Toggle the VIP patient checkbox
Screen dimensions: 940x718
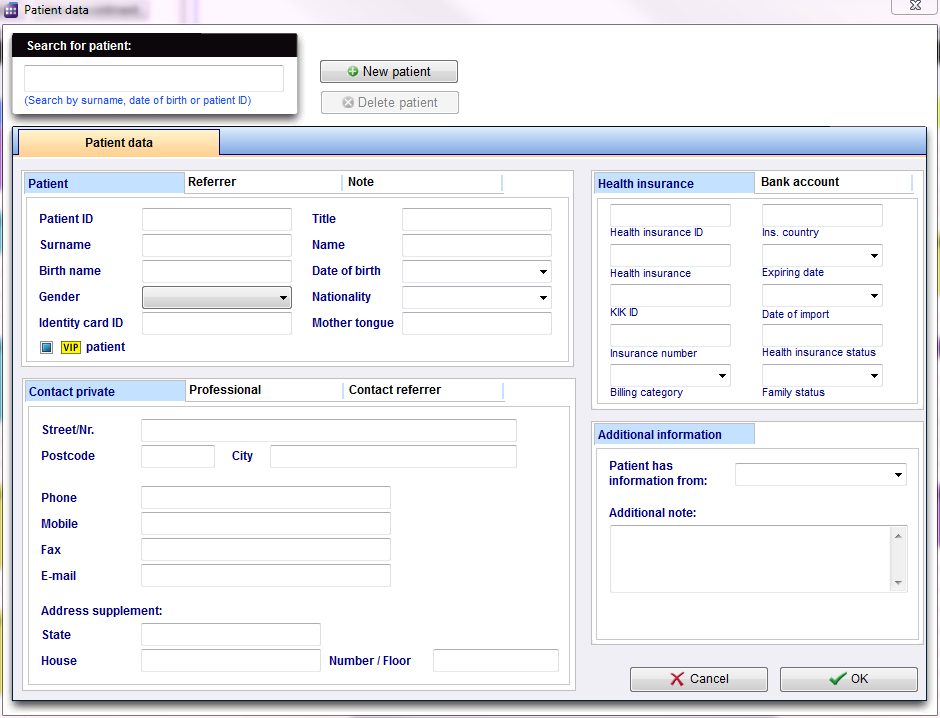click(x=46, y=348)
